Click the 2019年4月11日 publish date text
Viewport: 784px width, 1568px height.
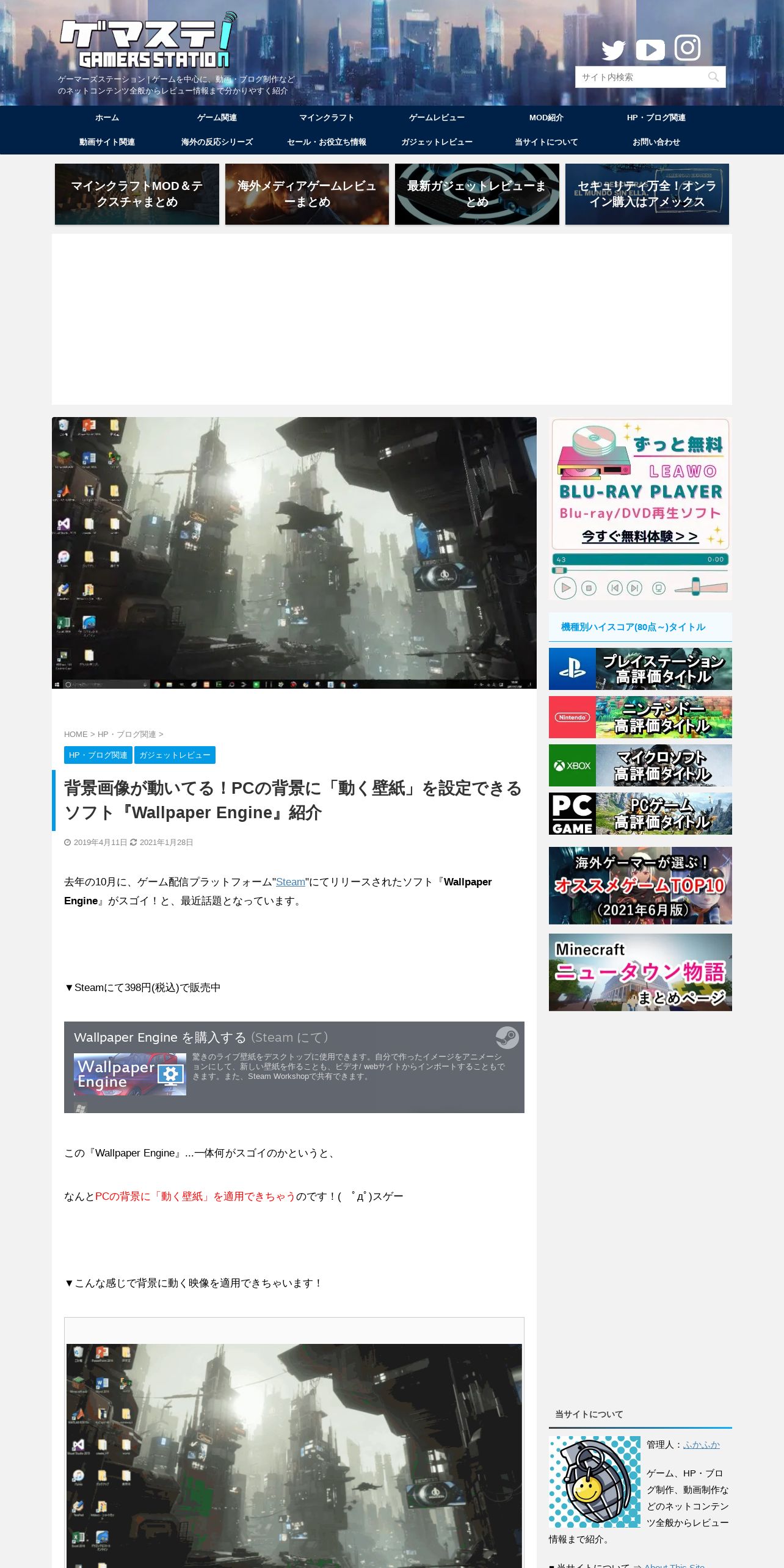point(100,843)
